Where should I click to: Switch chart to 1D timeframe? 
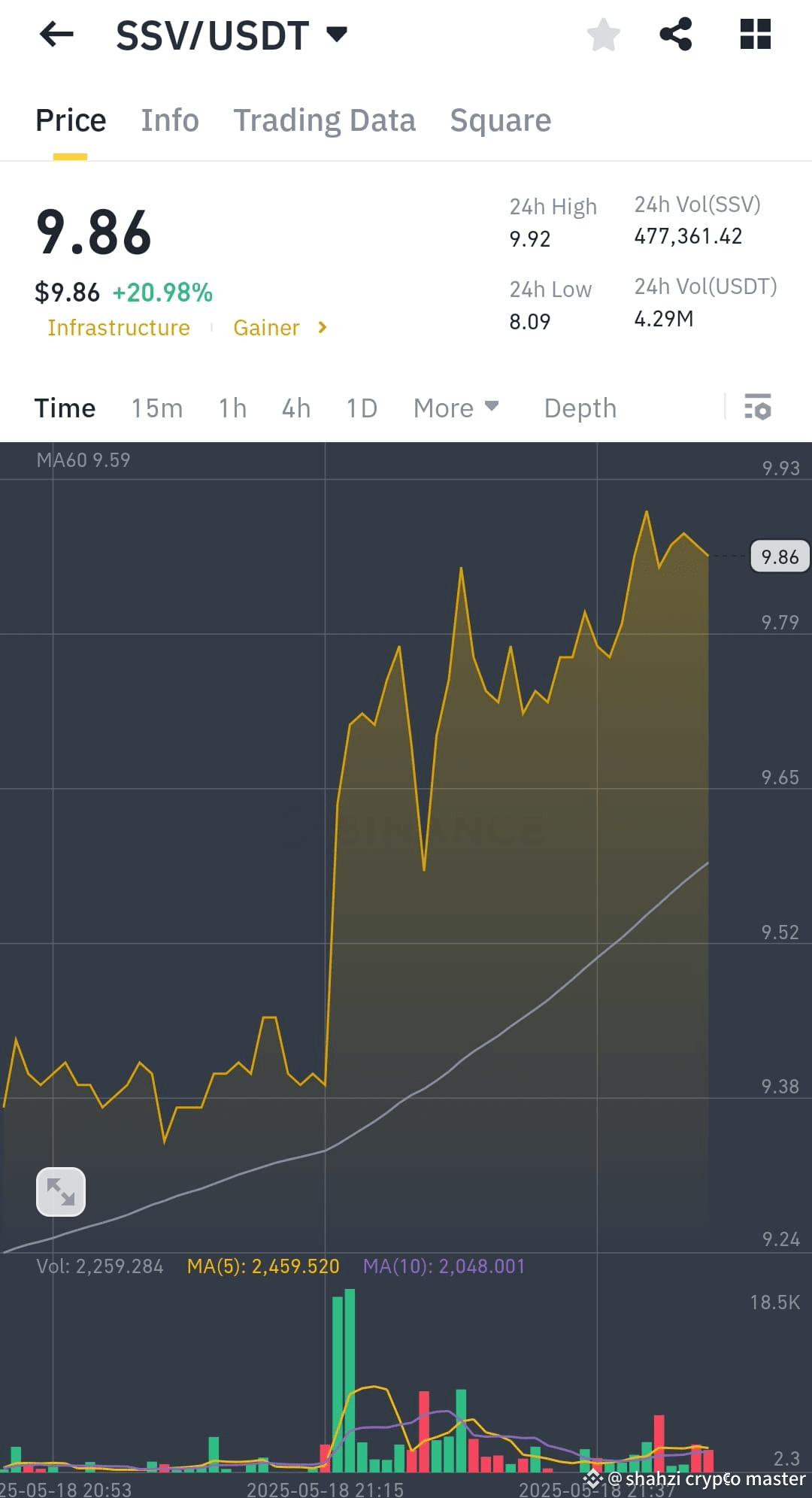click(x=362, y=408)
